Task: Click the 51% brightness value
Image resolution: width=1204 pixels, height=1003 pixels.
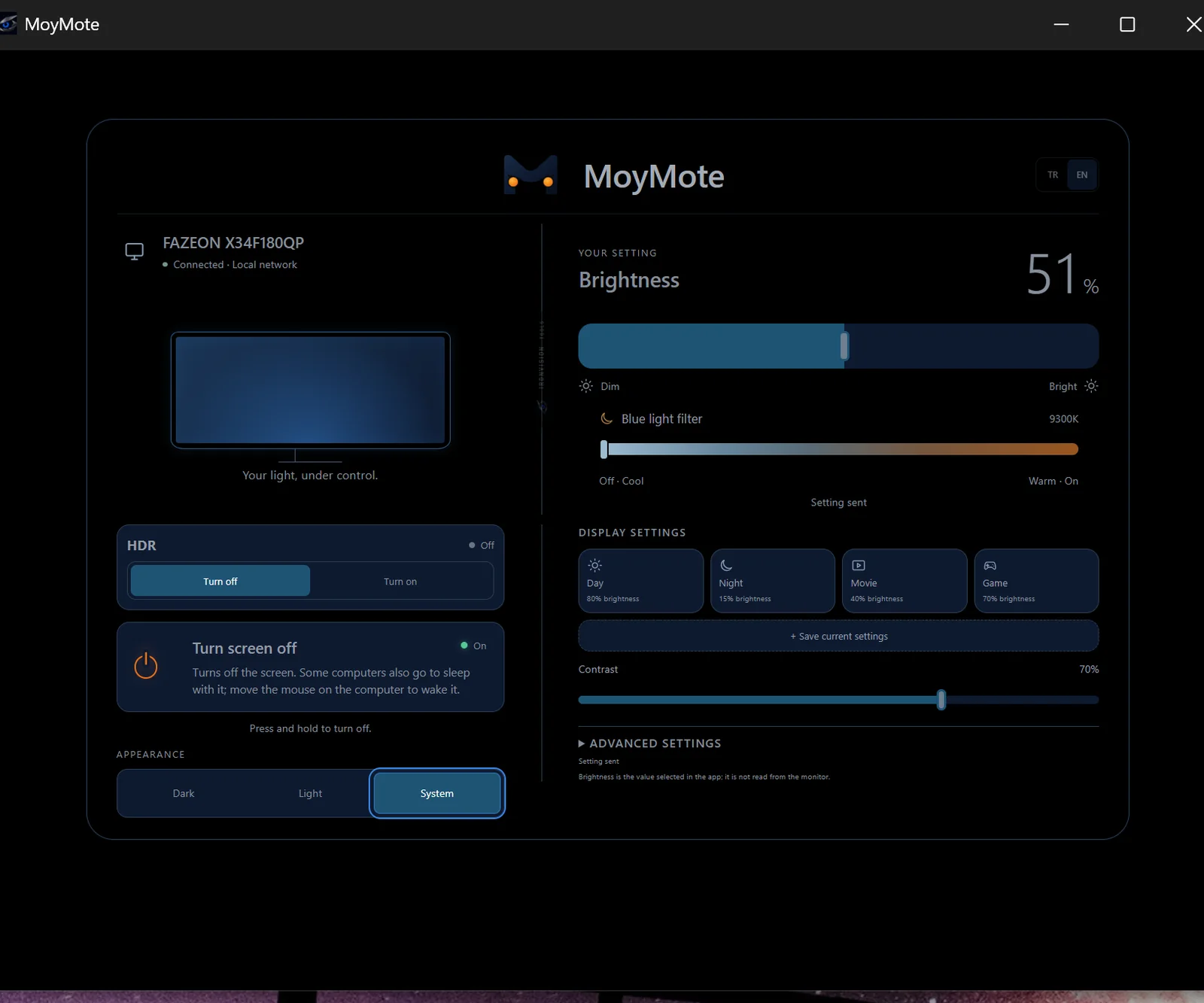Action: coord(1063,275)
